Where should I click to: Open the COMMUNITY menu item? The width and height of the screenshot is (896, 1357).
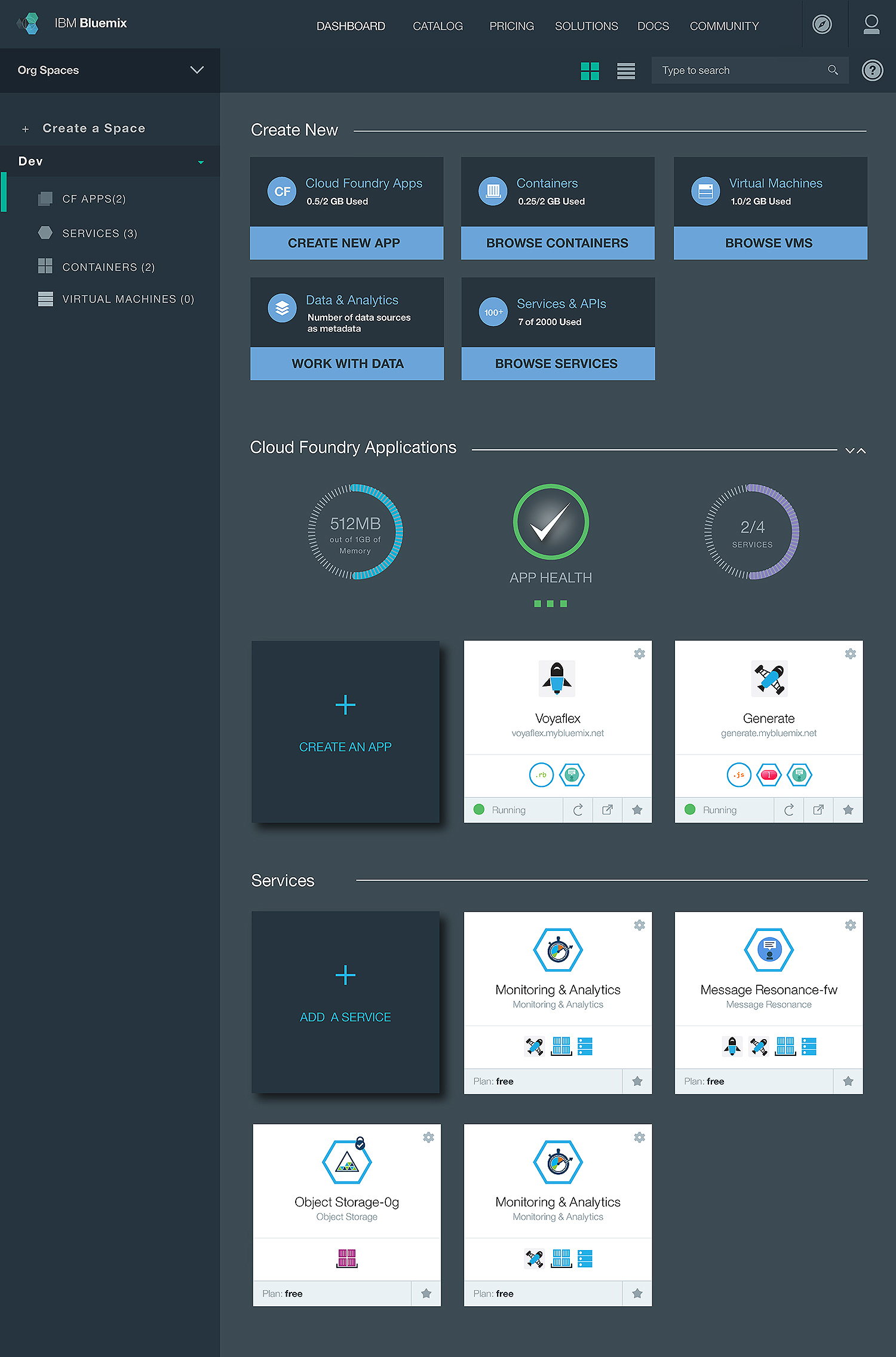coord(724,26)
